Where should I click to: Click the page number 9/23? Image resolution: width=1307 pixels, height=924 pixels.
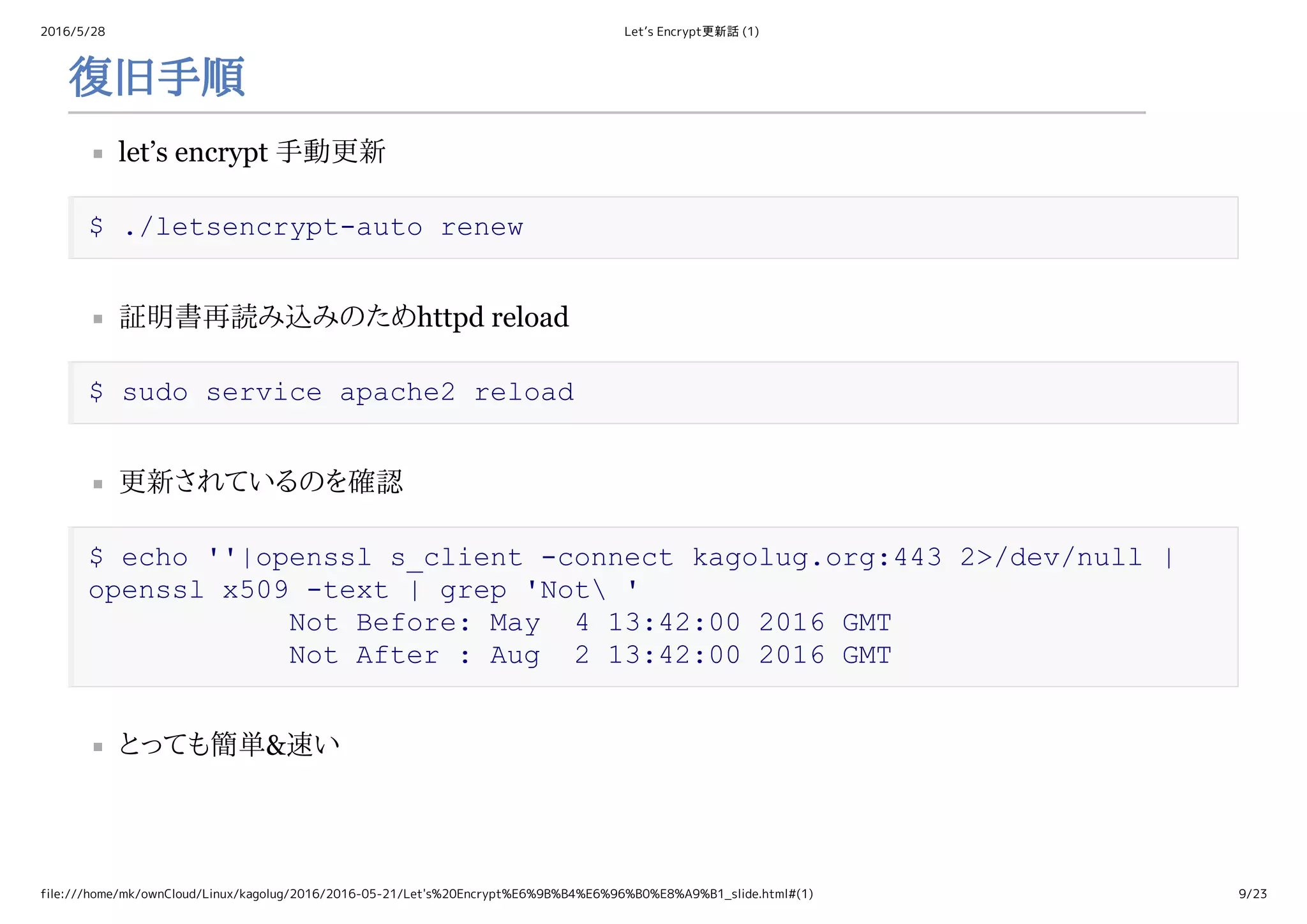pyautogui.click(x=1253, y=894)
